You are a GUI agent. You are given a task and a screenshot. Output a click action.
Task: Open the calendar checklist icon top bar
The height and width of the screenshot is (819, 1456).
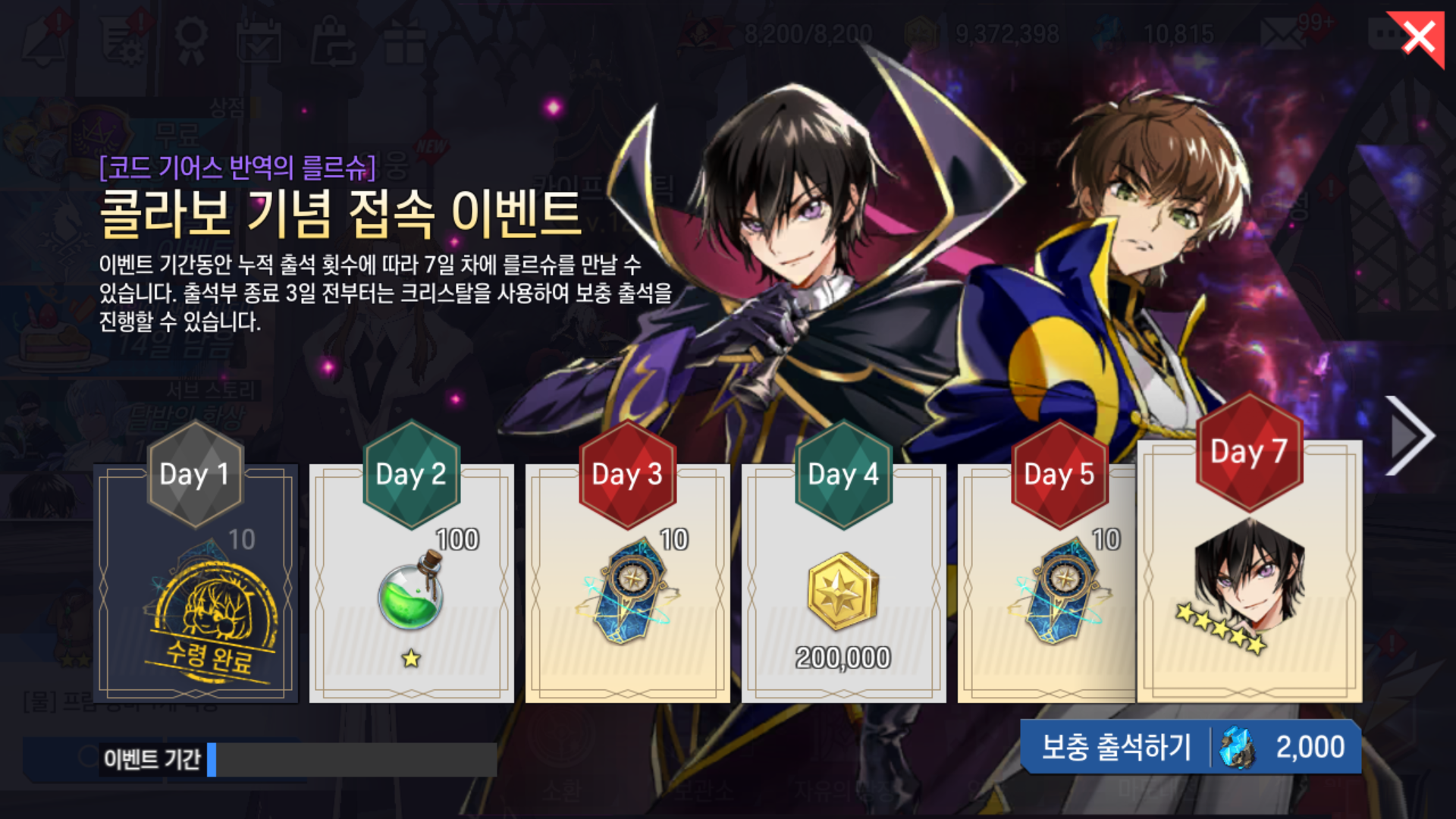point(258,42)
